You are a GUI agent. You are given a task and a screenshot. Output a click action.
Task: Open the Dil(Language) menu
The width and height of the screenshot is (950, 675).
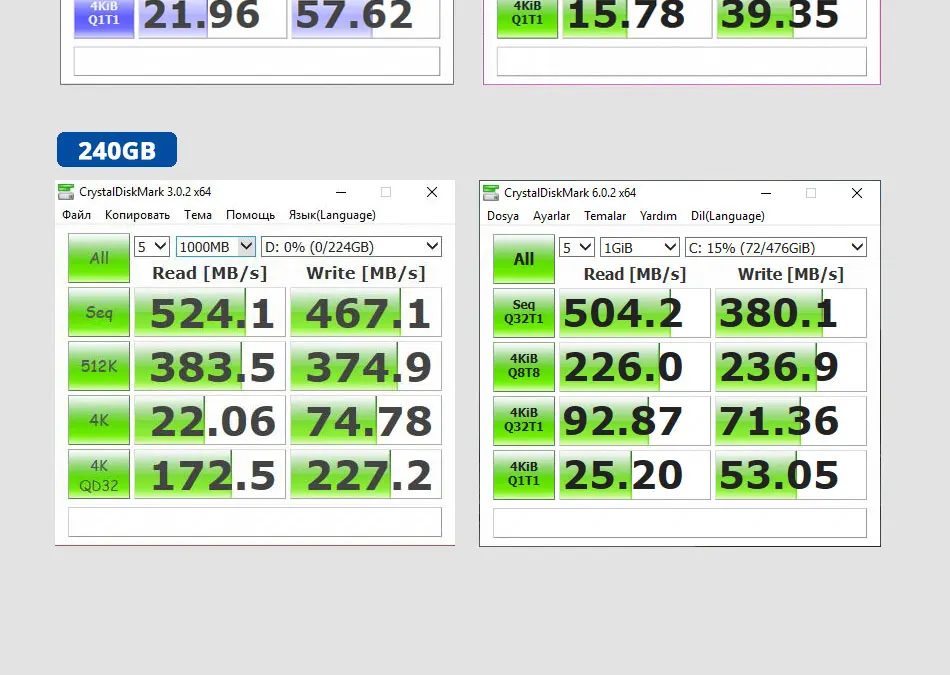(728, 216)
